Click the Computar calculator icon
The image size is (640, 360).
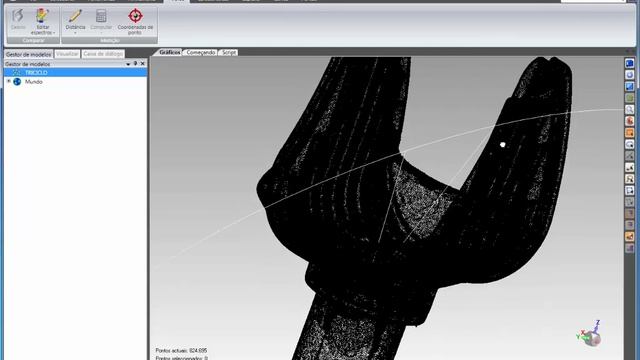[101, 16]
